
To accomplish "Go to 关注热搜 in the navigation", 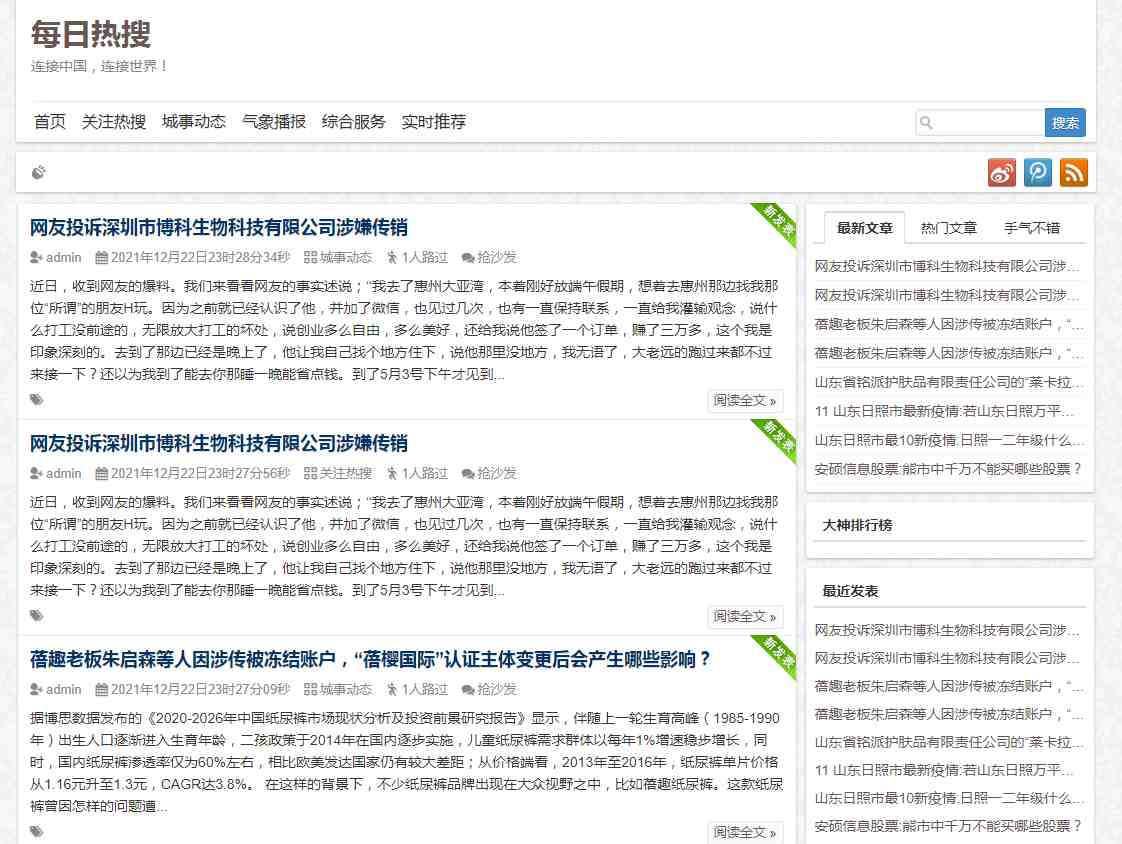I will 114,122.
